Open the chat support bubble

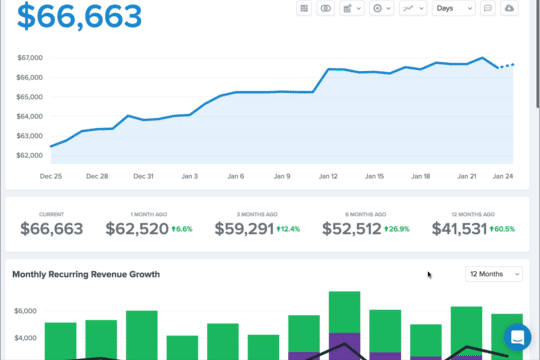click(x=517, y=337)
